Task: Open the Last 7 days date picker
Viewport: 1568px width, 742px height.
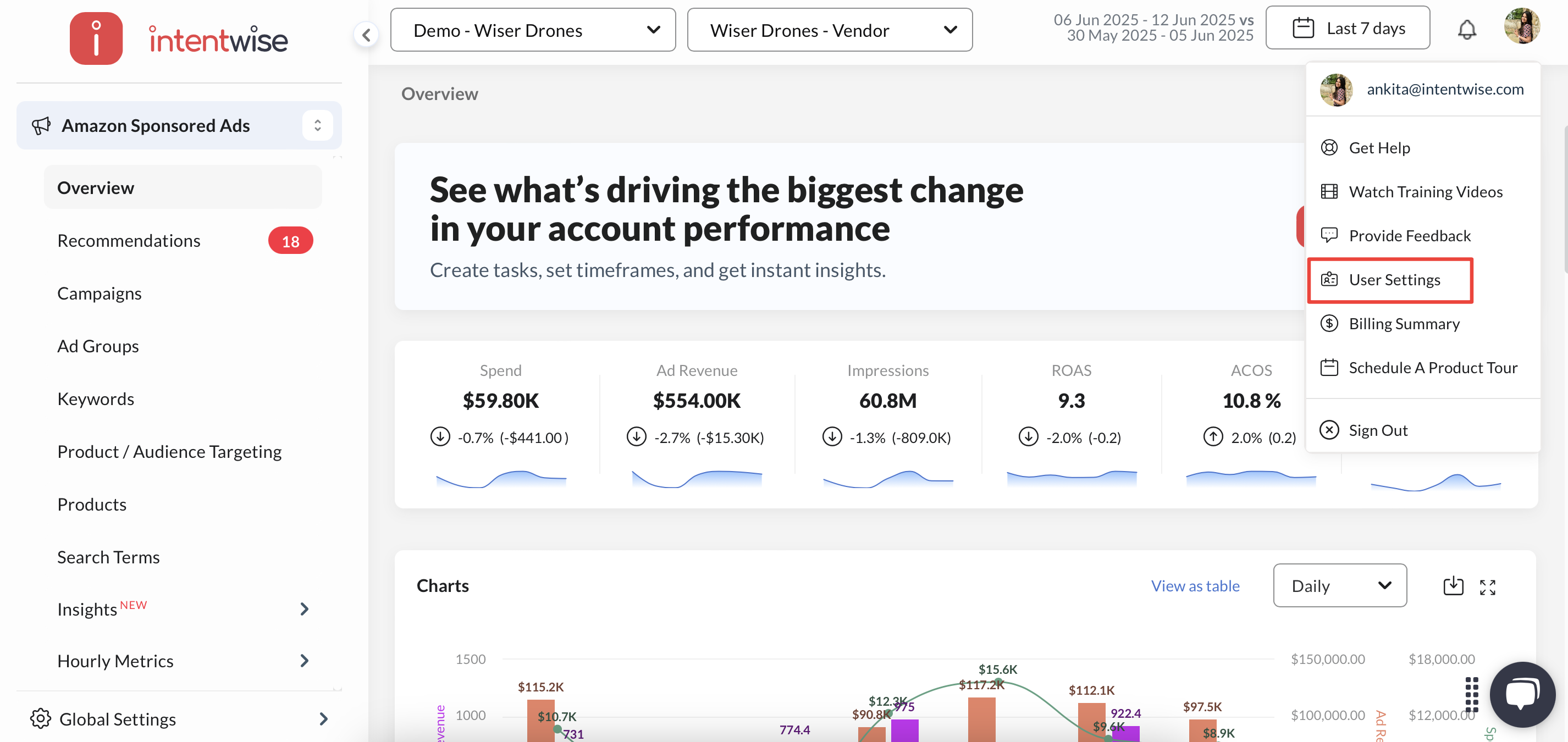Action: pyautogui.click(x=1348, y=28)
